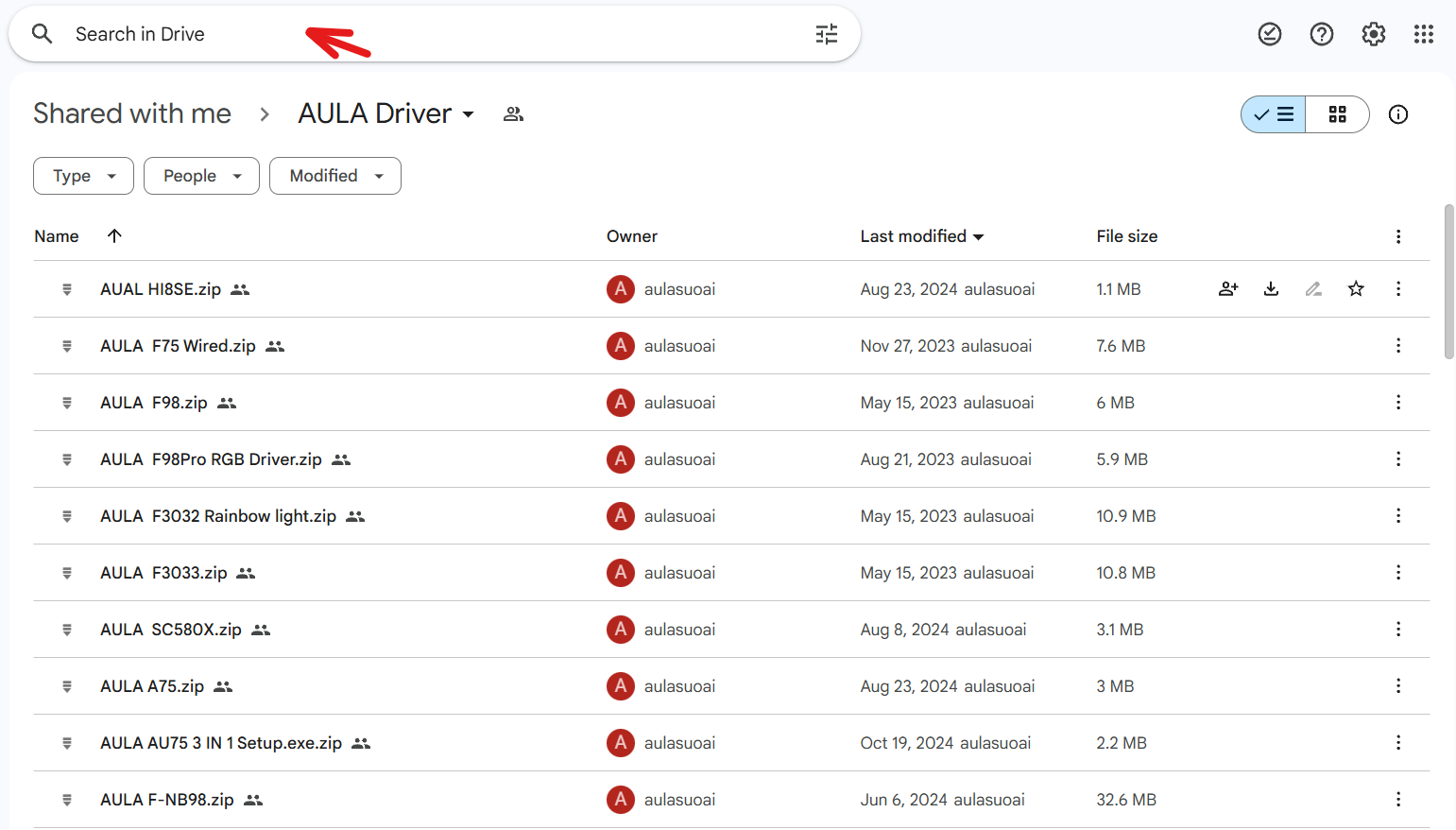Open more actions for AULA SC580X.zip
This screenshot has height=830, width=1456.
[x=1398, y=630]
